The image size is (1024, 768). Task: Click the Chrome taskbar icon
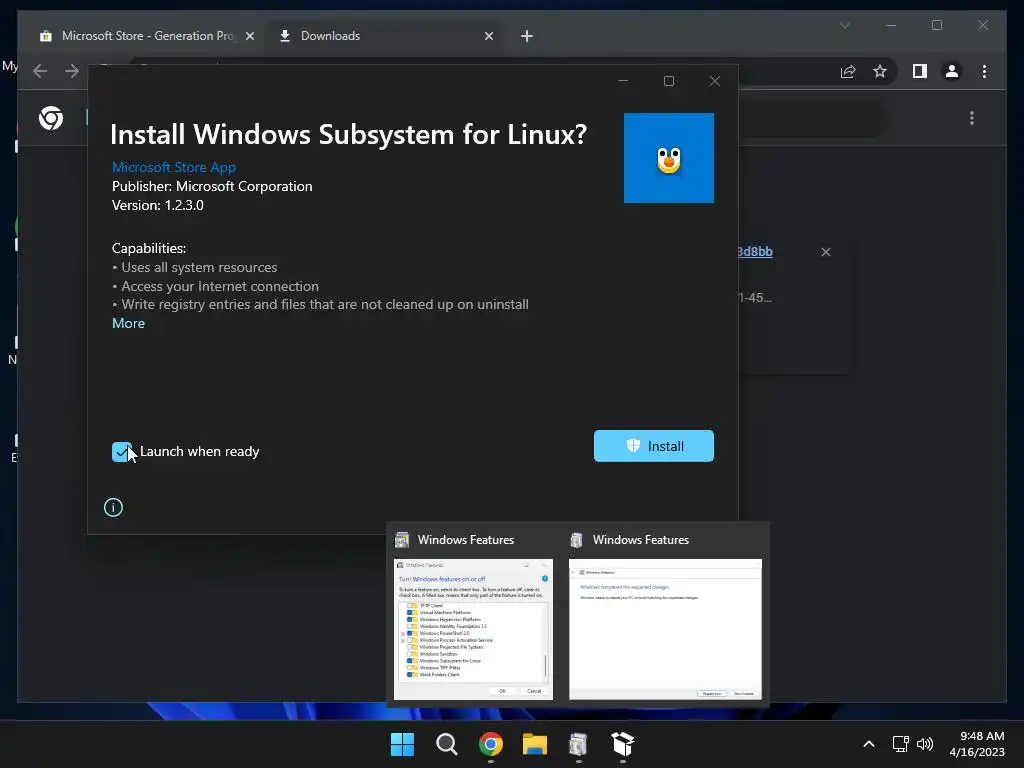[x=490, y=744]
